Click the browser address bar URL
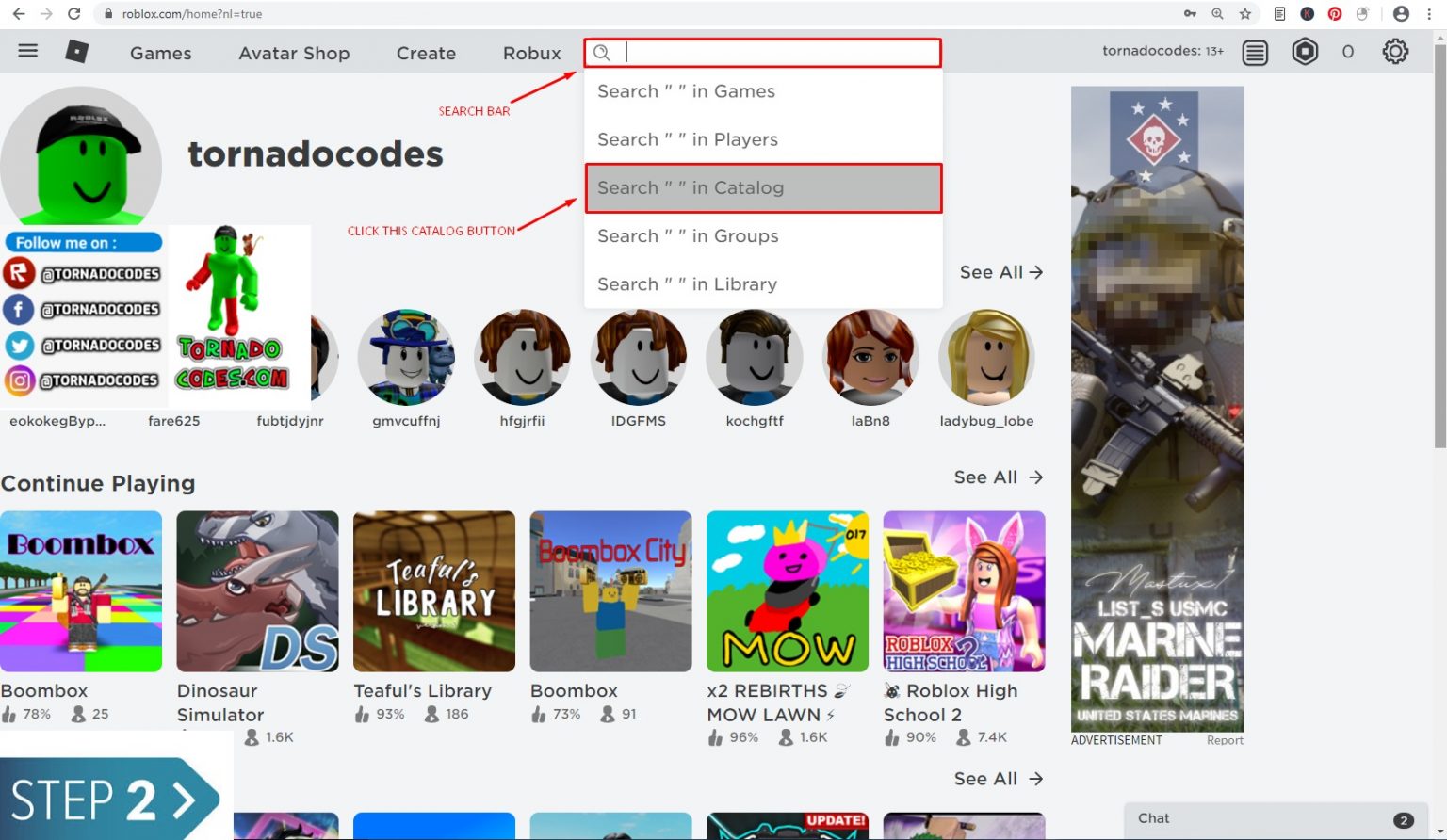The width and height of the screenshot is (1447, 840). point(192,14)
